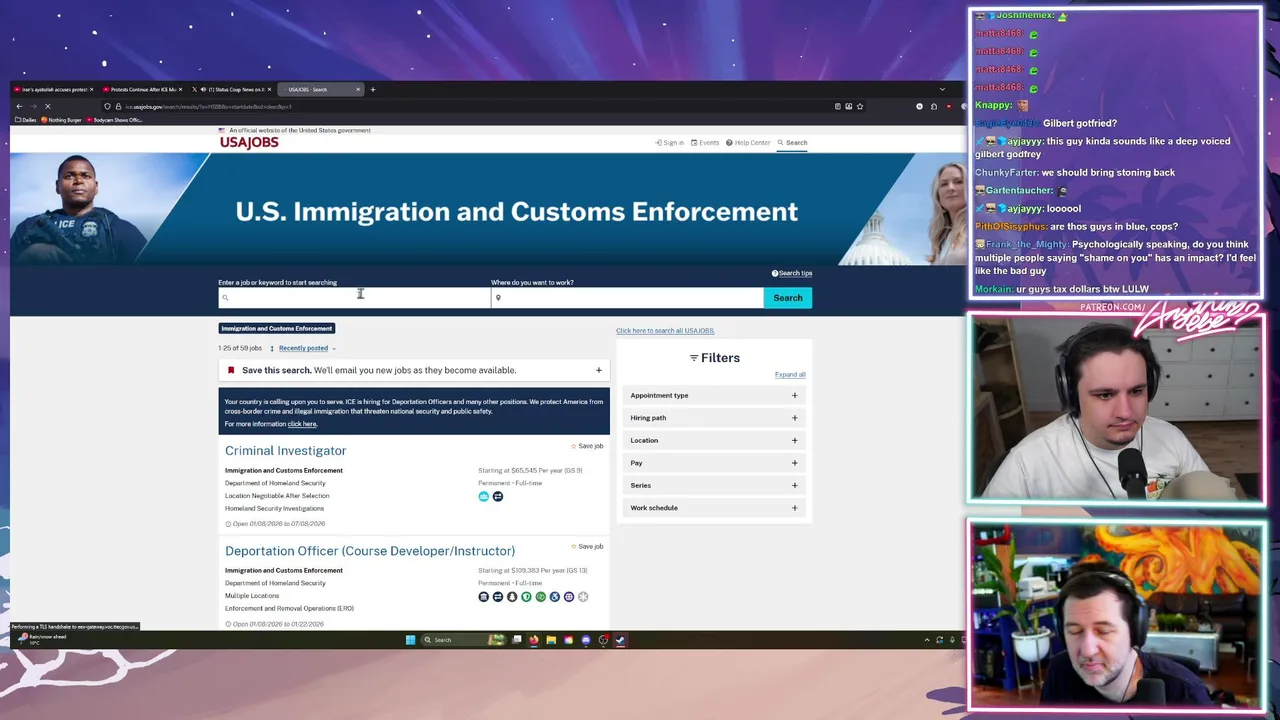This screenshot has width=1280, height=720.
Task: Click 'Click here to search all USAJOBS' link
Action: (665, 330)
